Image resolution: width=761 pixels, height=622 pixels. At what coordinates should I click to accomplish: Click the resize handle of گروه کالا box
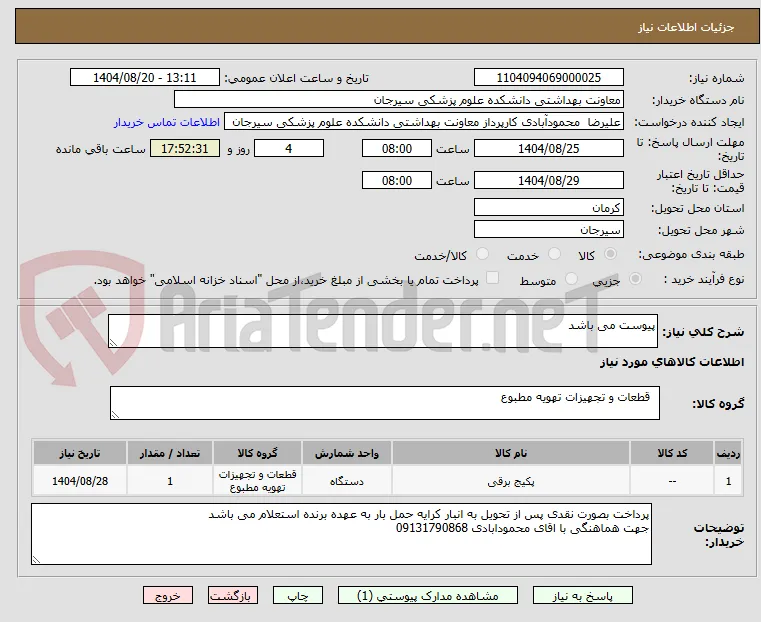pyautogui.click(x=115, y=414)
